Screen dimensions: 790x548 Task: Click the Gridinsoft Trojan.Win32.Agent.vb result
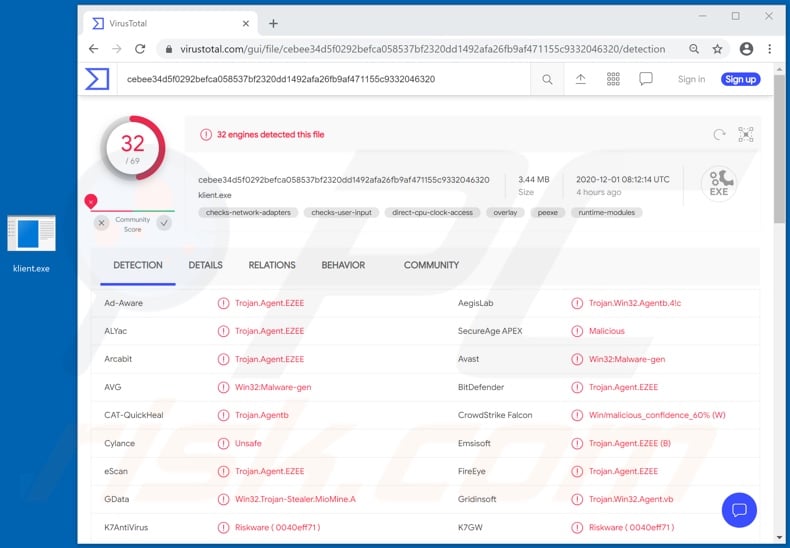pos(631,500)
